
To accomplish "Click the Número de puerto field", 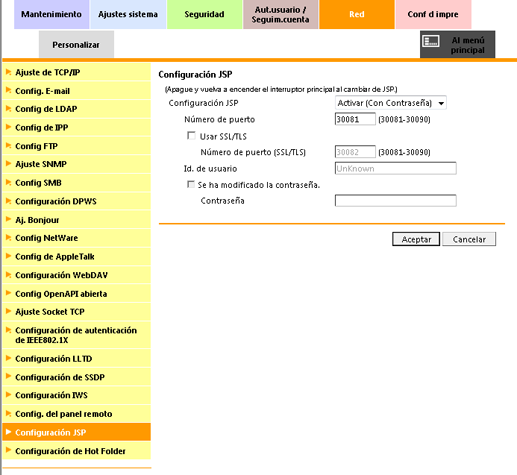I will pos(355,119).
